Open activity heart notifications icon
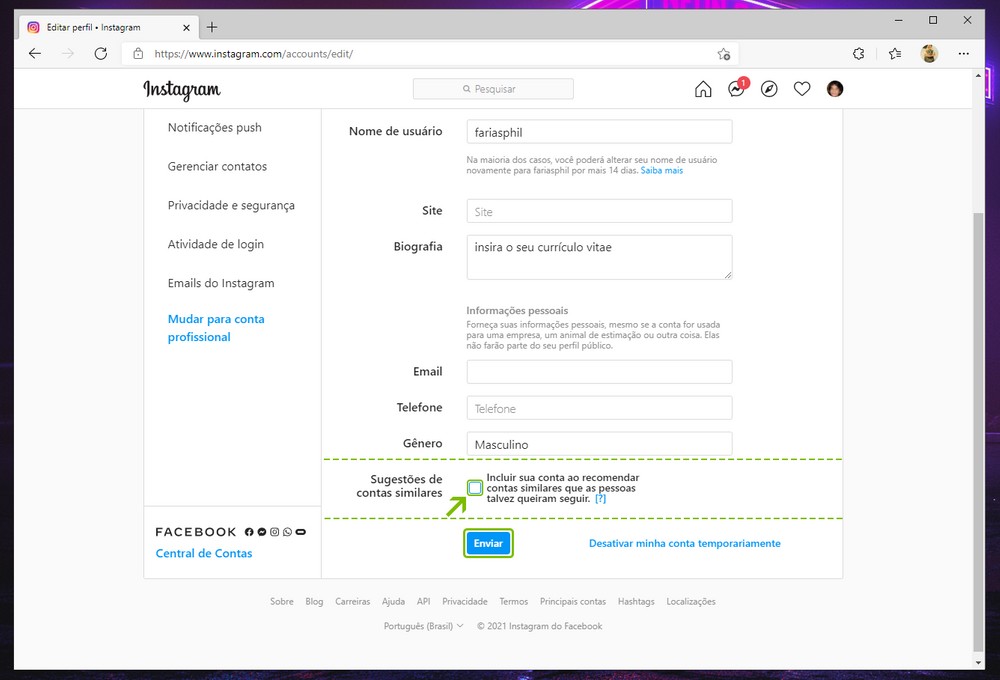The width and height of the screenshot is (1000, 680). [x=802, y=89]
